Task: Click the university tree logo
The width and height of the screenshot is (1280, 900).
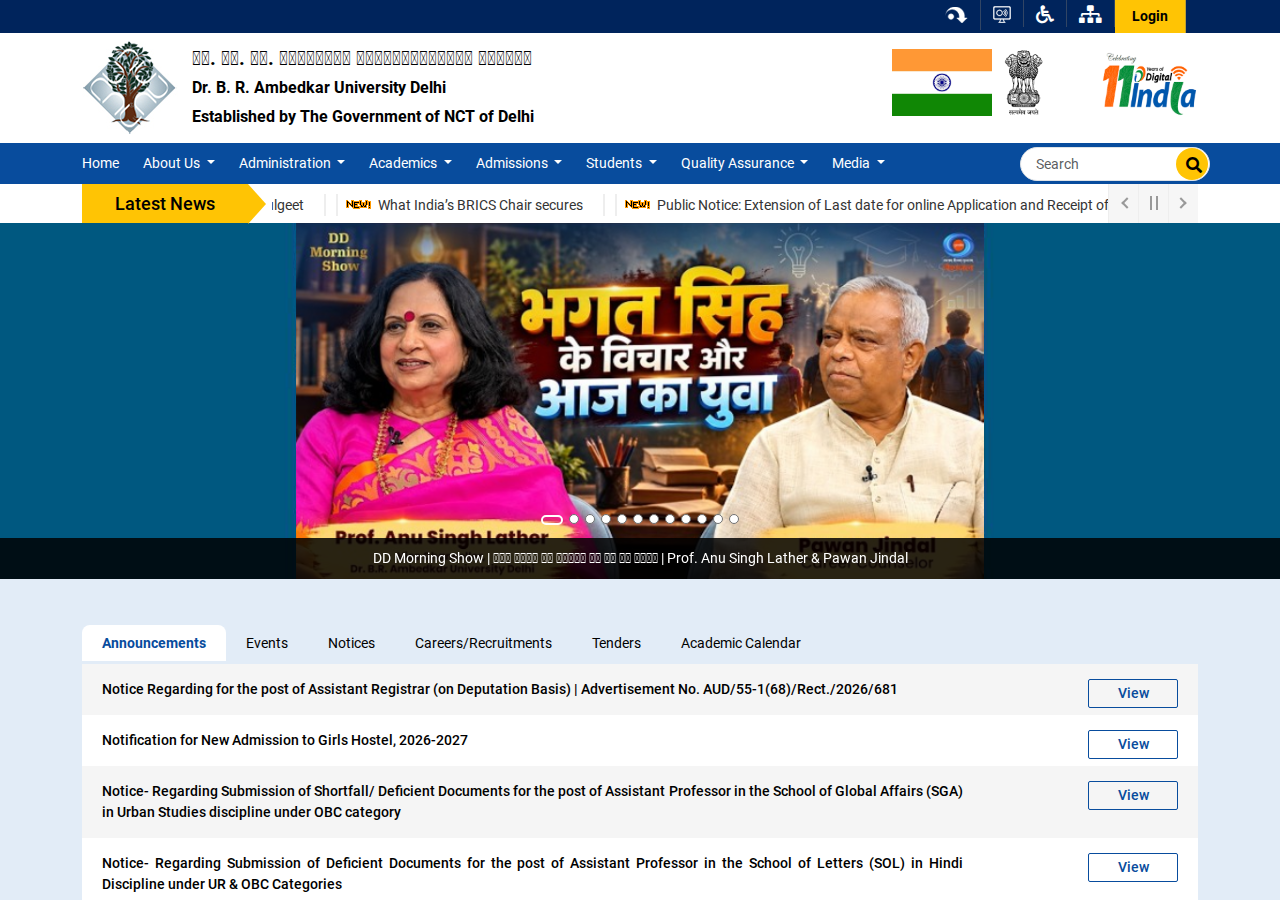Action: pyautogui.click(x=129, y=87)
